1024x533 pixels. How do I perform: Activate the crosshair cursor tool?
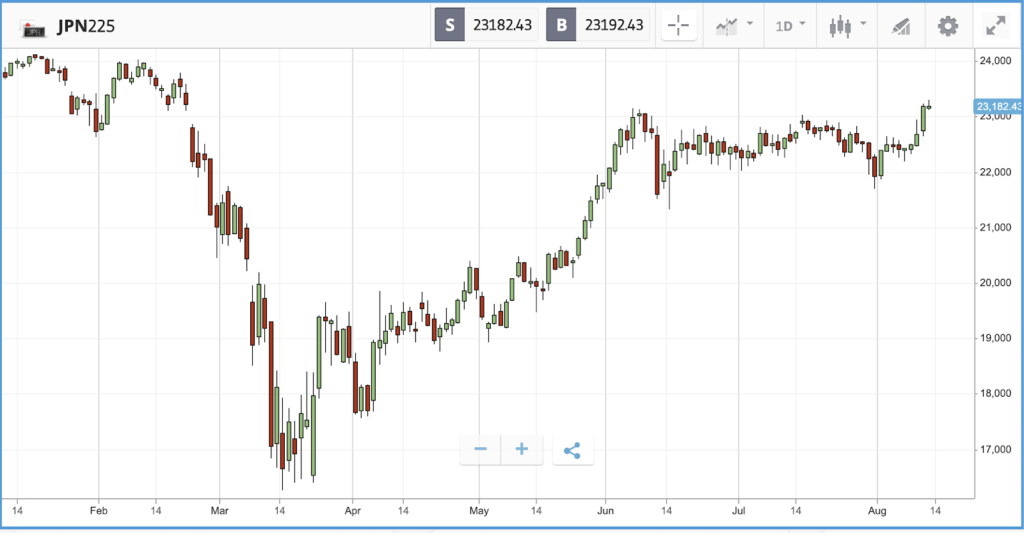click(x=679, y=26)
